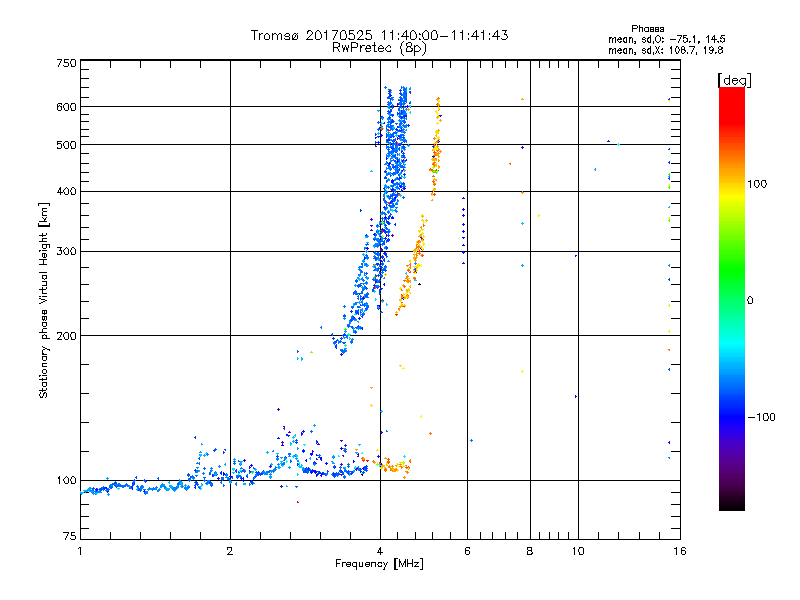Click the colorbar label '100'
The height and width of the screenshot is (600, 800).
757,184
